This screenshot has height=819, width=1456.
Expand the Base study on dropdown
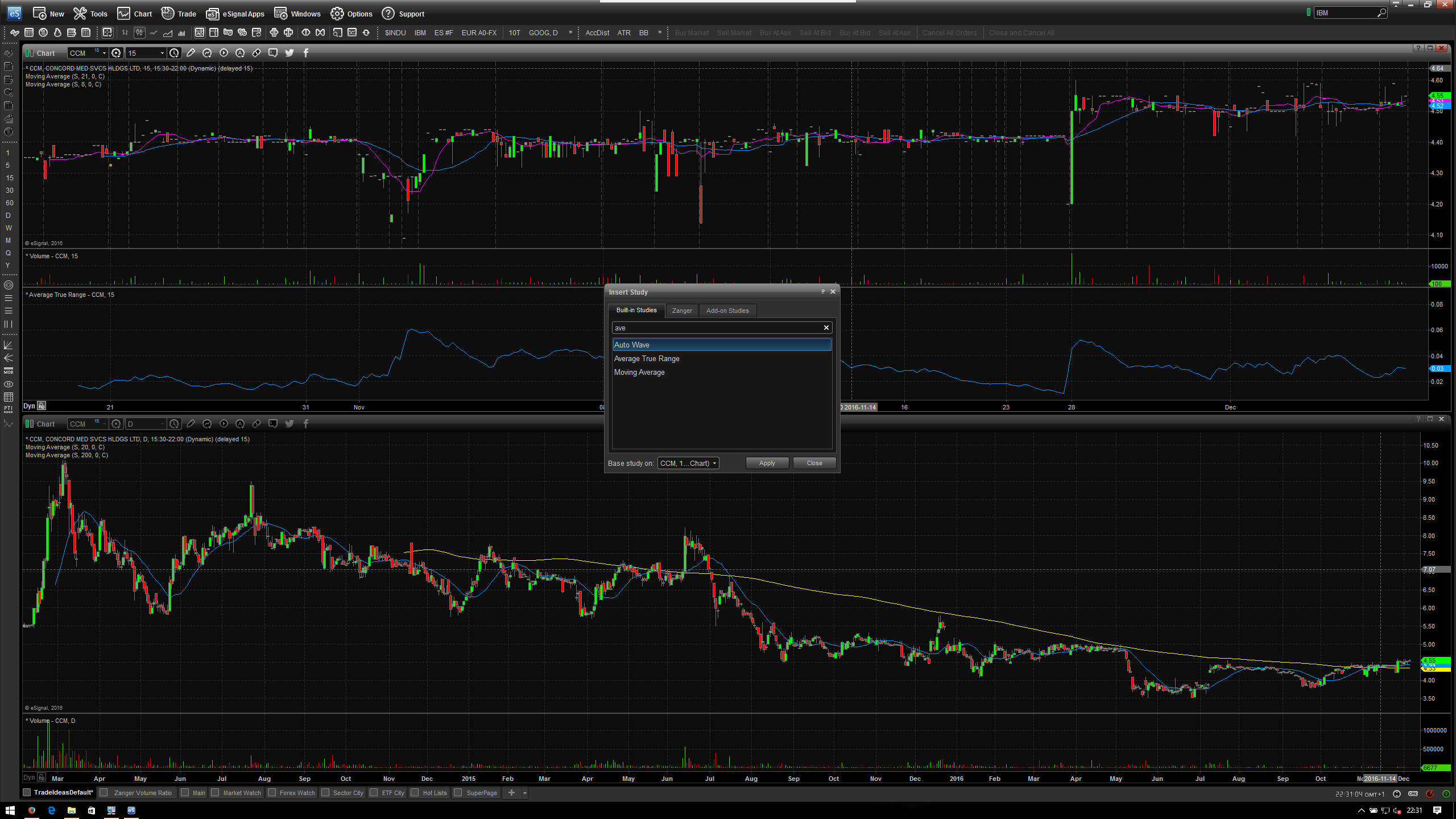click(688, 463)
